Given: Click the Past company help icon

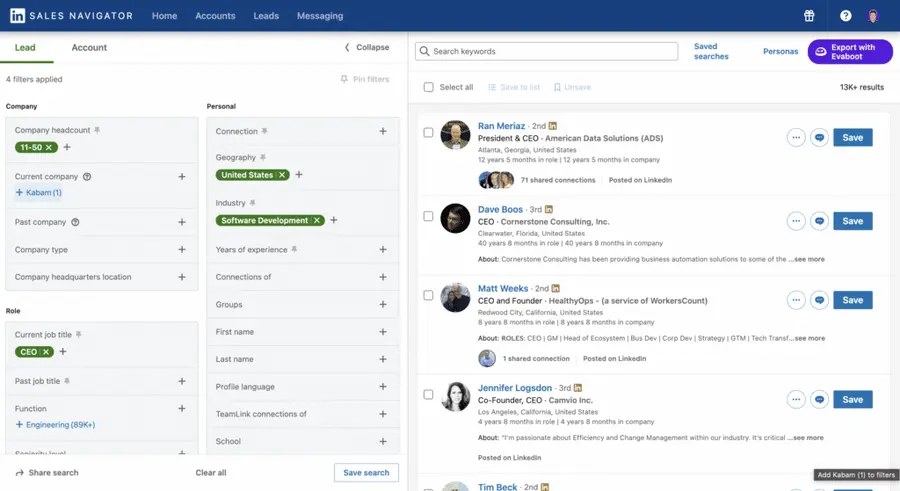Looking at the screenshot, I should [75, 222].
